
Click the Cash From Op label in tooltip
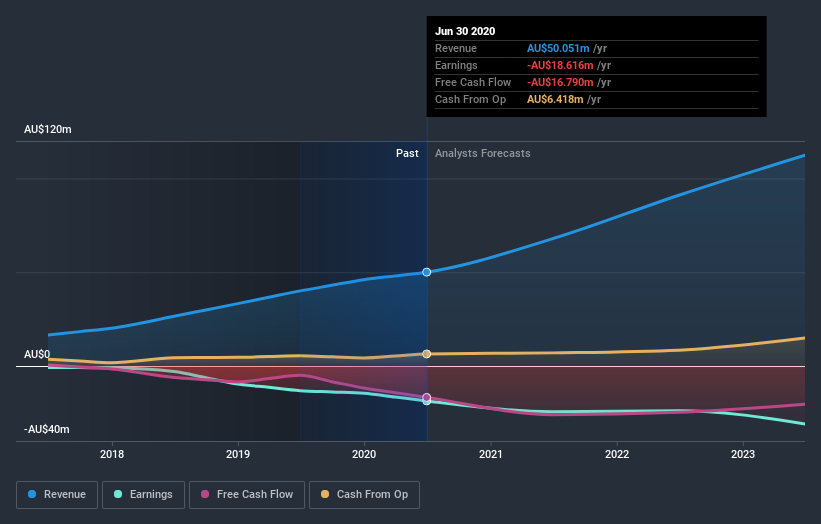pyautogui.click(x=471, y=99)
